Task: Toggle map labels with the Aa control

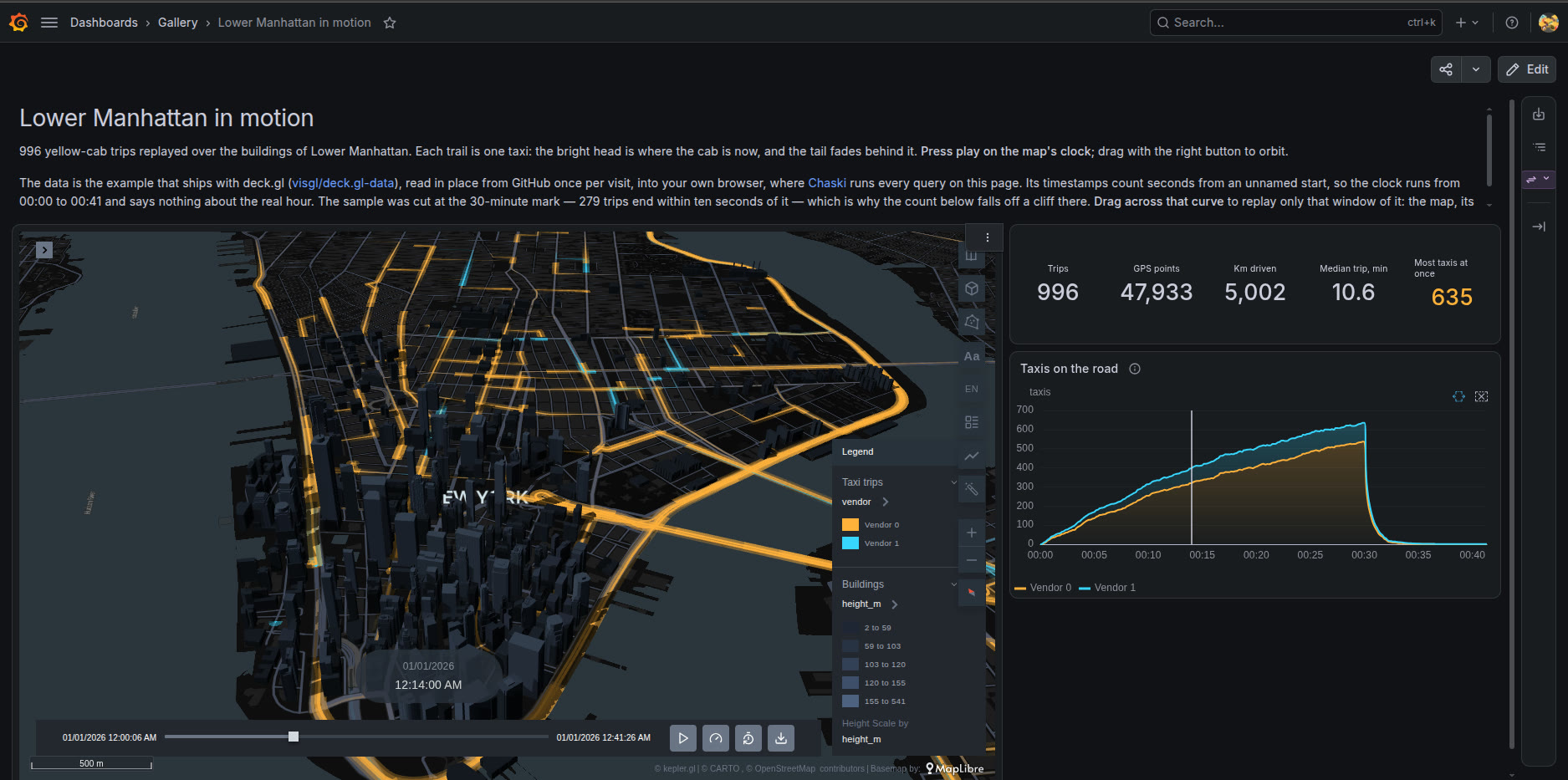Action: (x=972, y=356)
